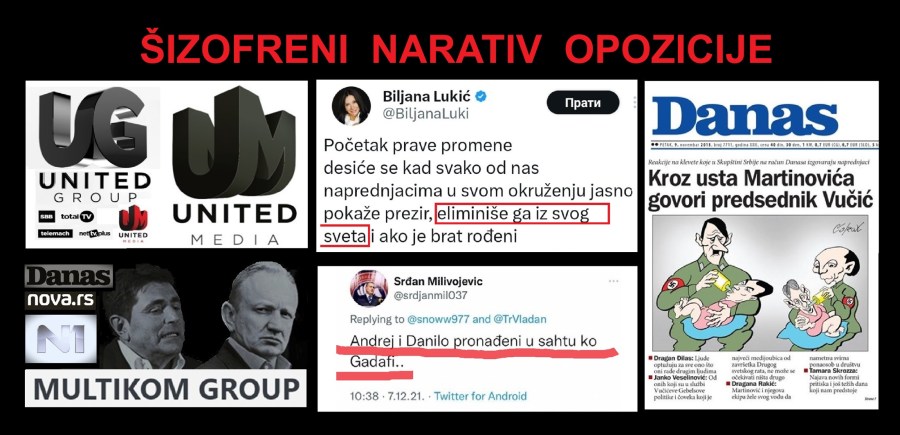The width and height of the screenshot is (900, 435).
Task: Open the three-dot menu on Srđan Milivojevic's tweet
Action: (x=614, y=281)
